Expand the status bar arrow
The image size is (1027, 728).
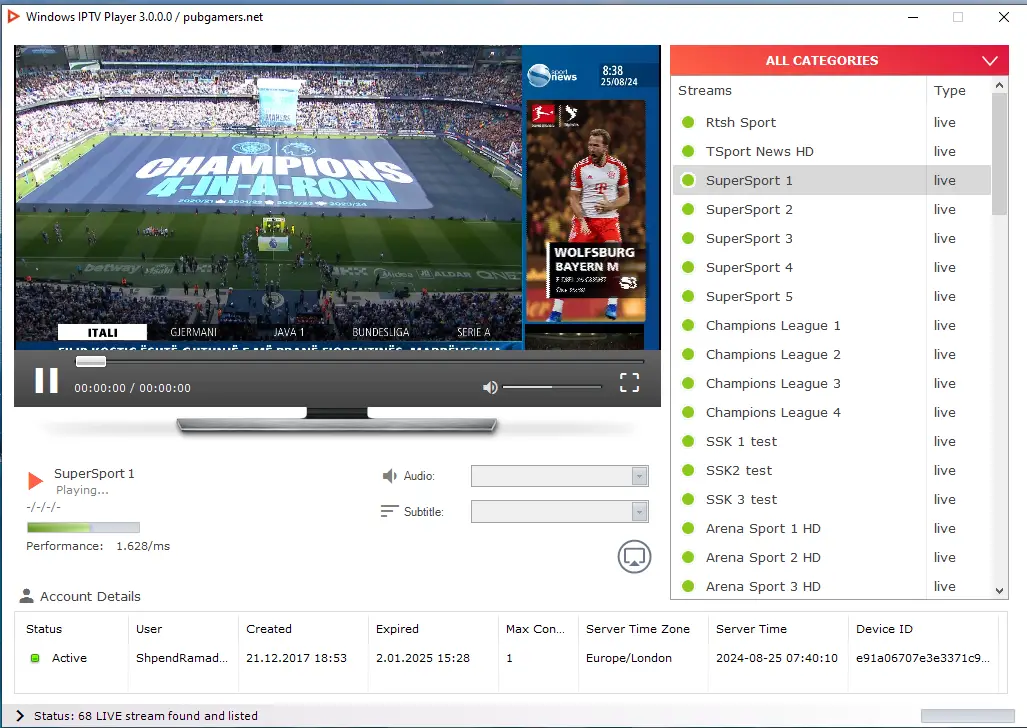[20, 716]
